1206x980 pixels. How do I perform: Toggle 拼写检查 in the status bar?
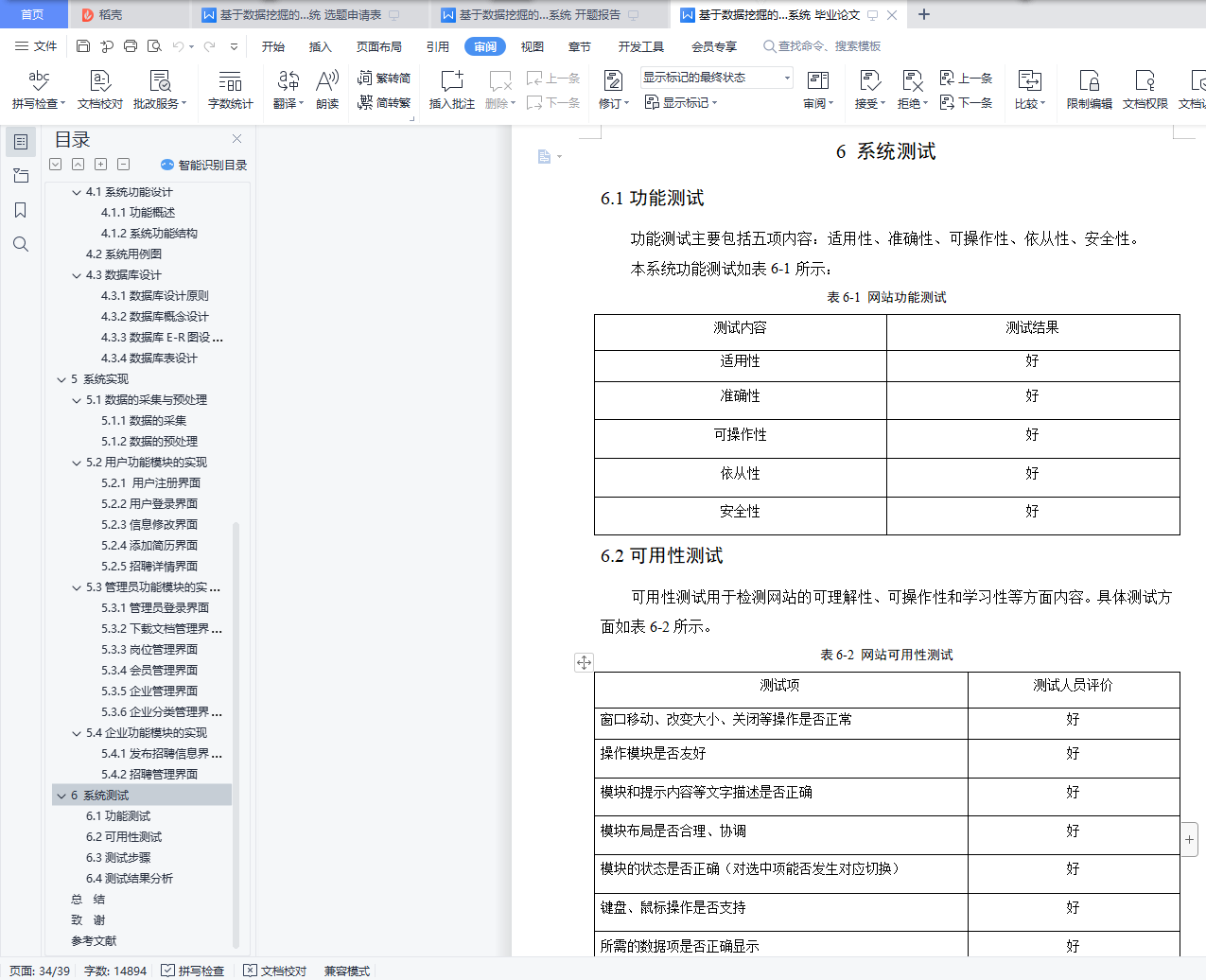[193, 971]
